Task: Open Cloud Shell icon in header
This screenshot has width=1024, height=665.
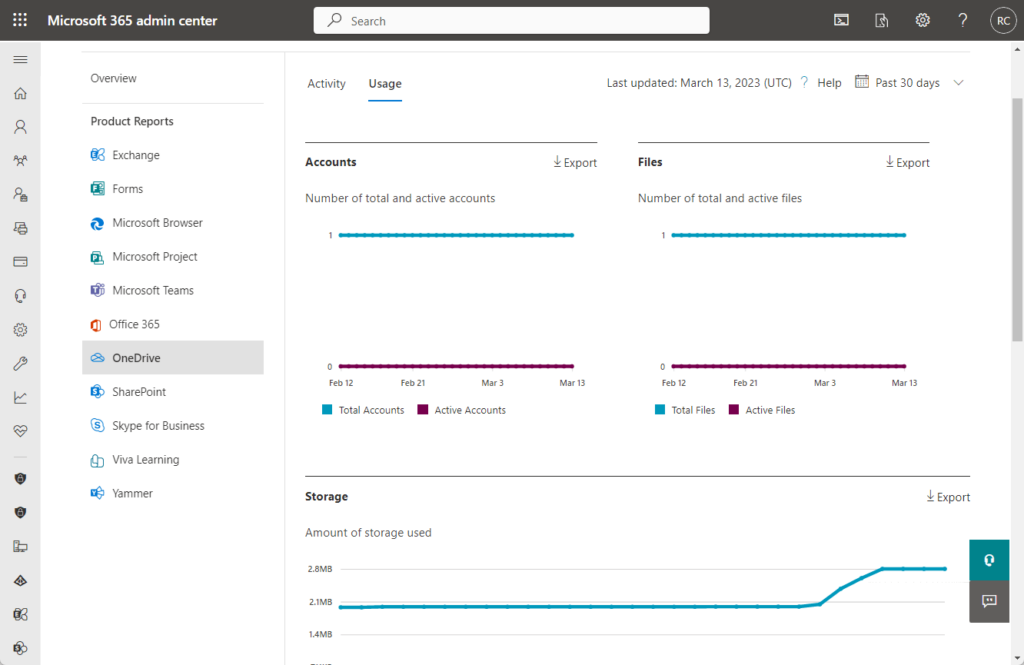Action: 841,20
